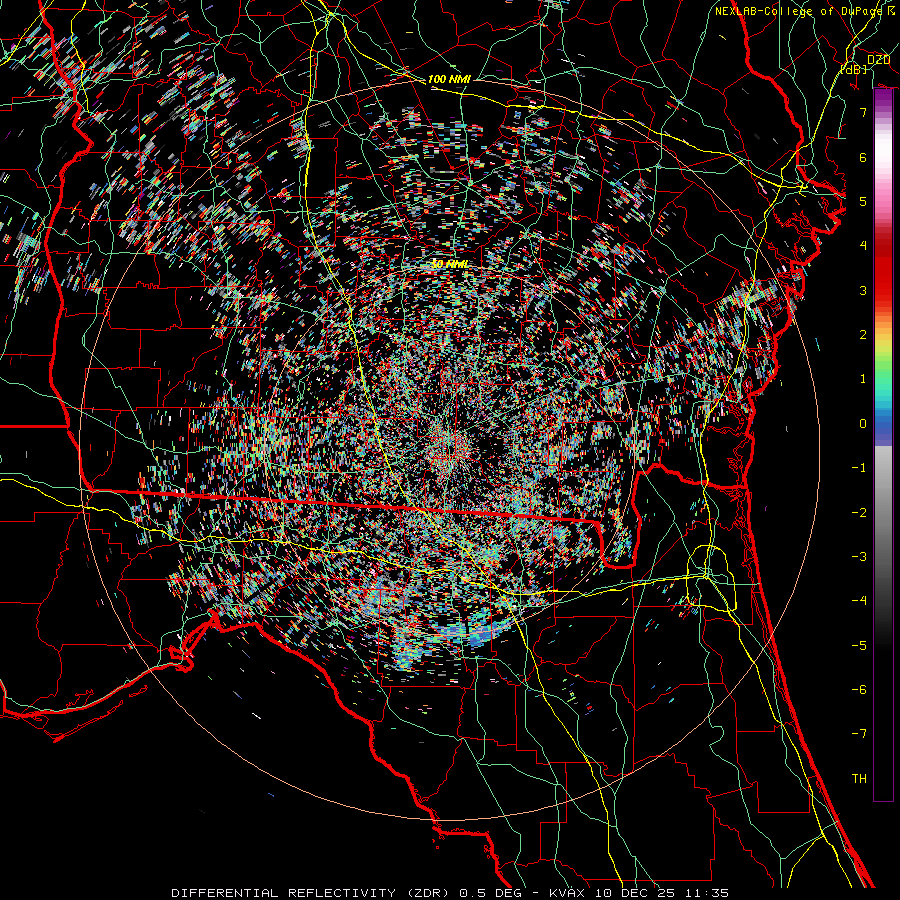Pick the pink band near 5 dB

(x=883, y=198)
